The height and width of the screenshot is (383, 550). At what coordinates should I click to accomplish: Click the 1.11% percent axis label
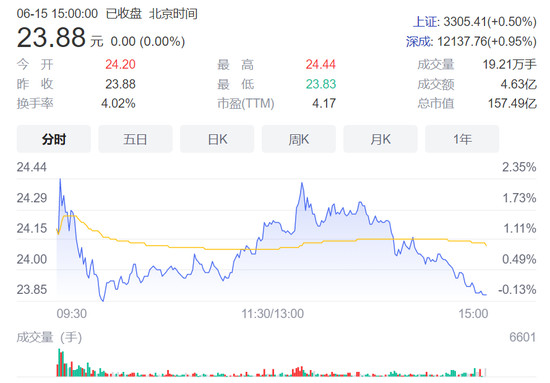[519, 228]
